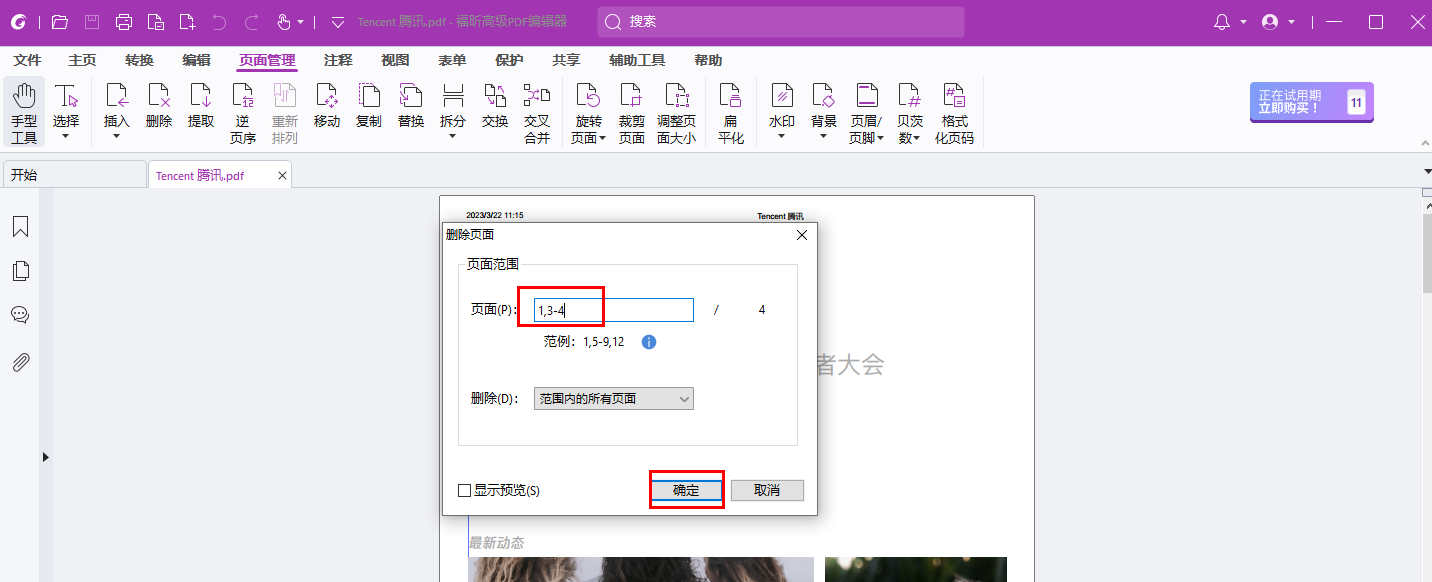
Task: Cancel the dialog with 取消
Action: pos(766,490)
